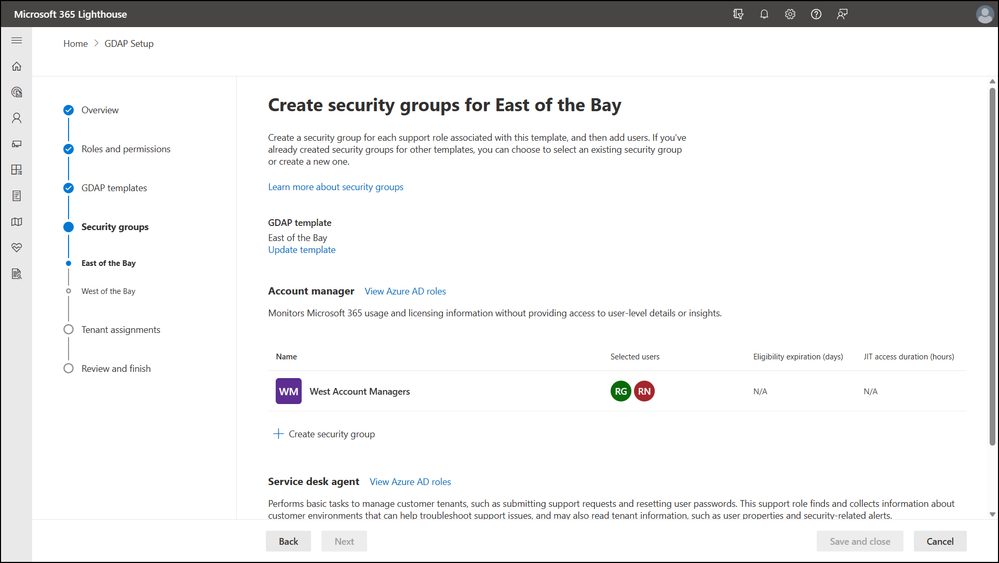The image size is (999, 563).
Task: Select the Tenant assignments step
Action: coord(120,330)
